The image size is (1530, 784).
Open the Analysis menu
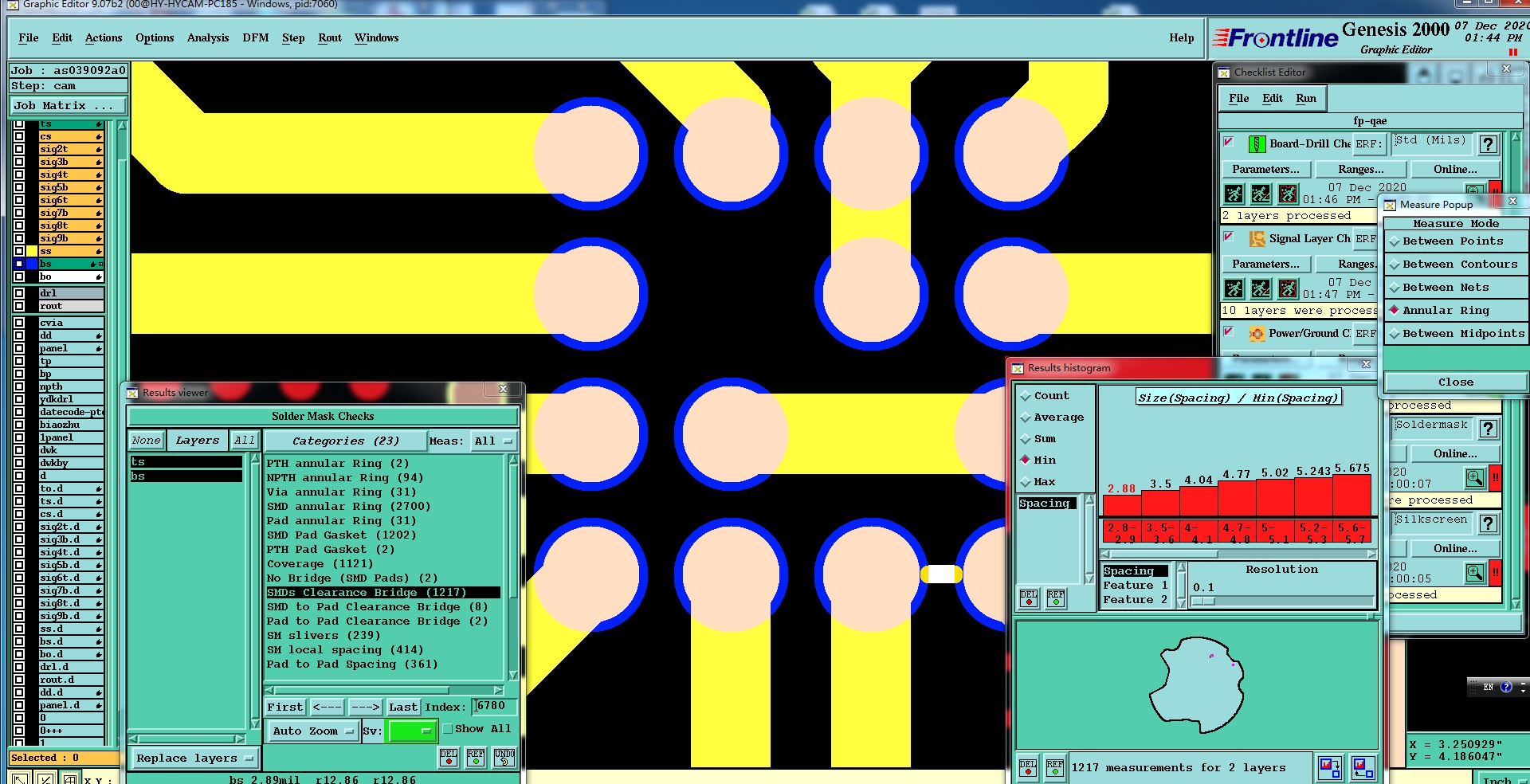click(208, 38)
